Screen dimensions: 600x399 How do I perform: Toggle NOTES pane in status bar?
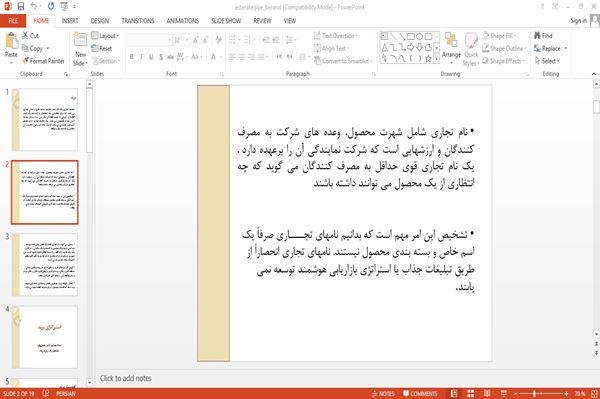pos(383,394)
